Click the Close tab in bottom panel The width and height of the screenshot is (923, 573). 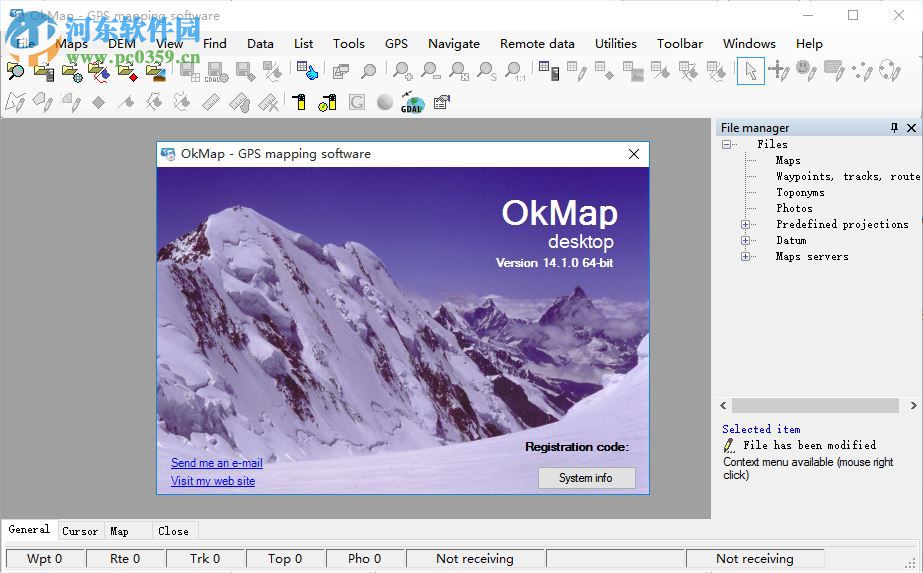(x=173, y=531)
